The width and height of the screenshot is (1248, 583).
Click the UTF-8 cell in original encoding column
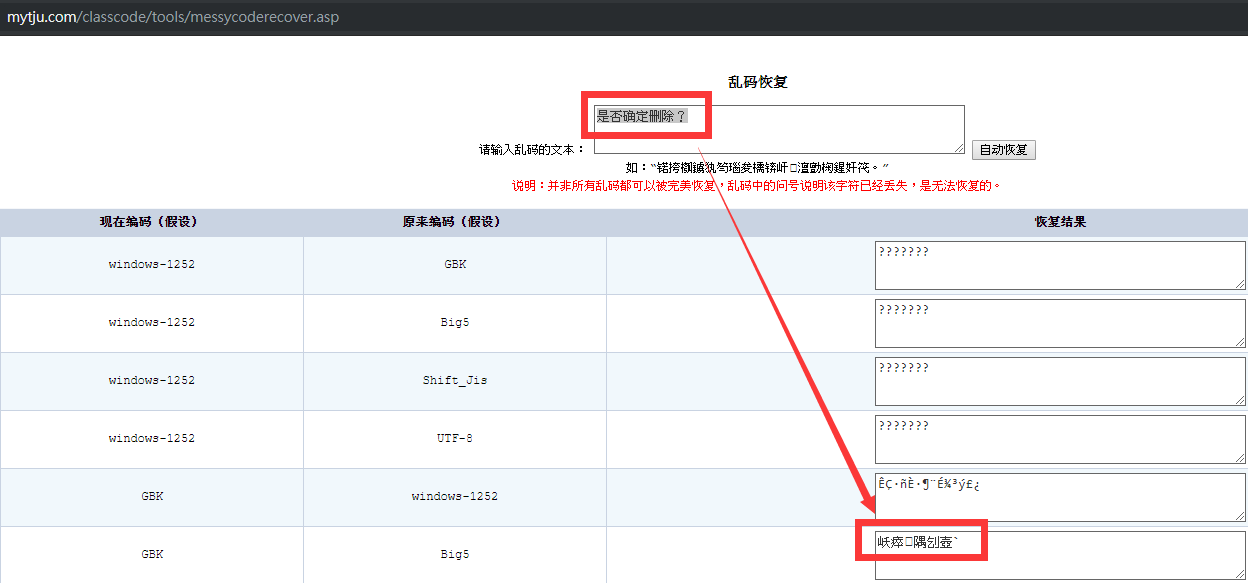454,439
